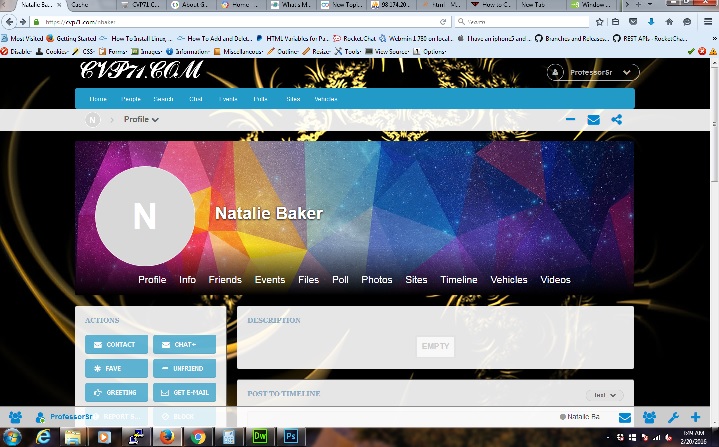Click the bookmark star icon in the Firefox toolbar
The width and height of the screenshot is (719, 447).
click(599, 22)
